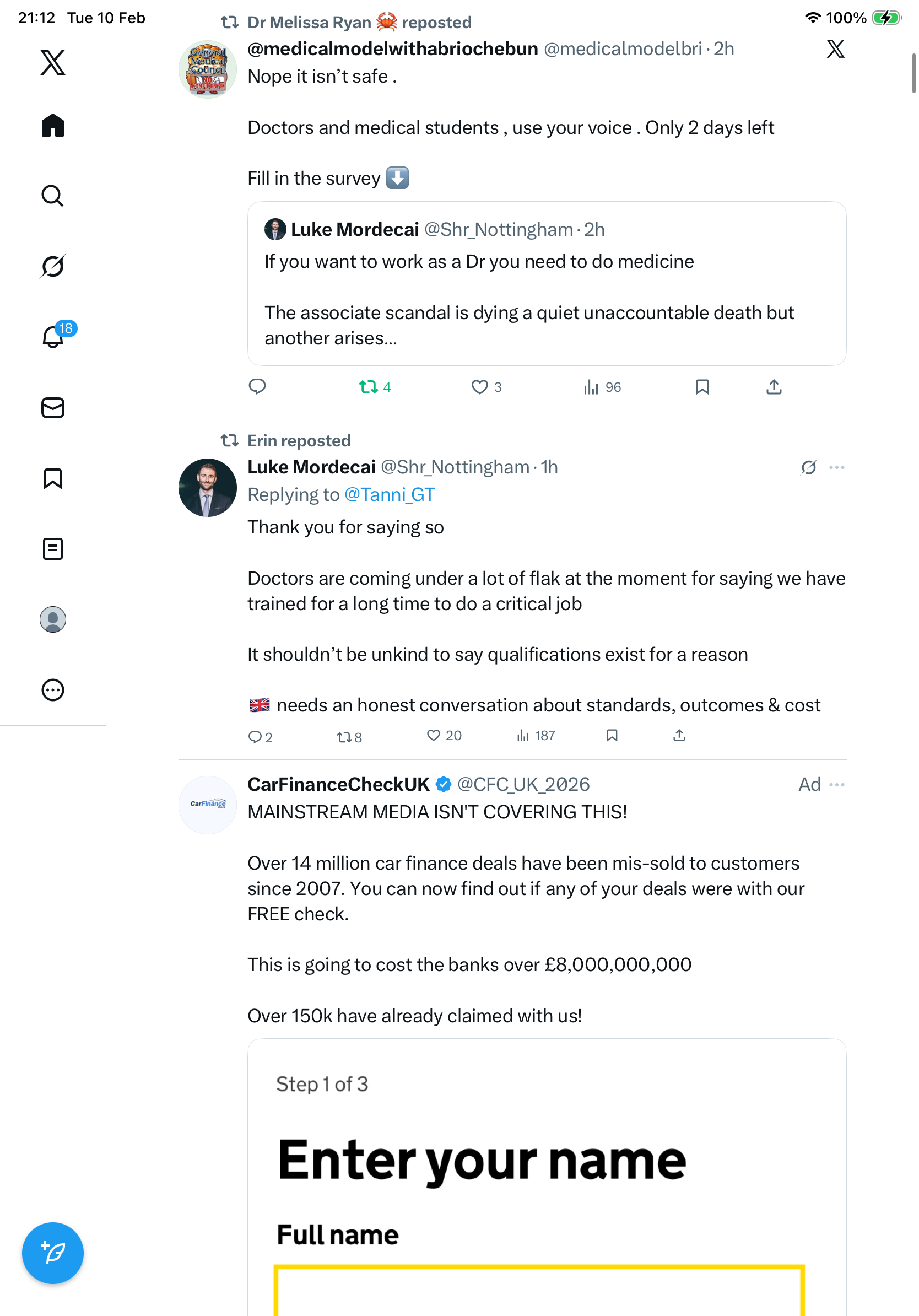Open Bookmarks in the sidebar
This screenshot has width=919, height=1316.
pos(53,478)
